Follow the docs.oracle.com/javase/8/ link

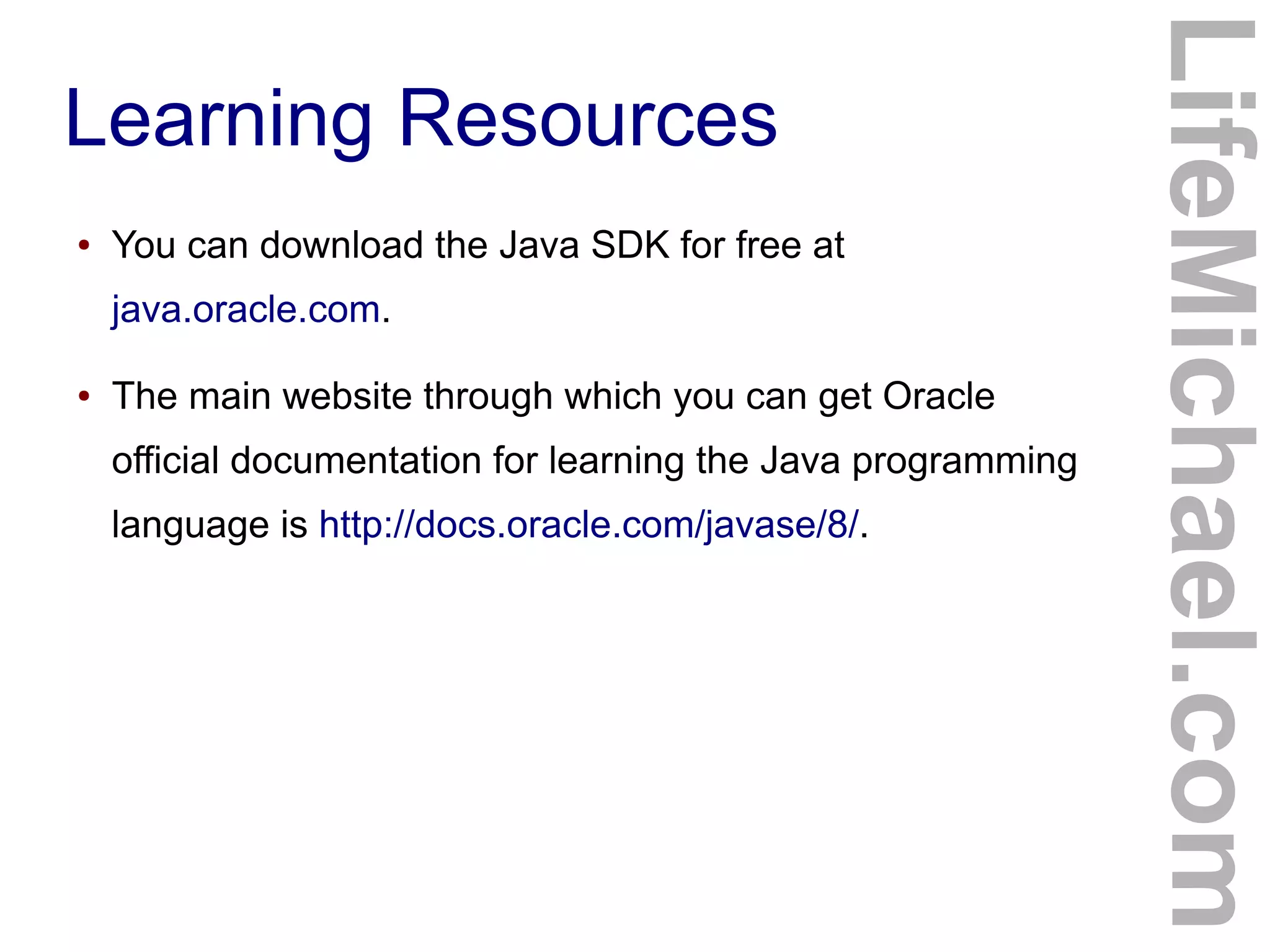click(589, 525)
